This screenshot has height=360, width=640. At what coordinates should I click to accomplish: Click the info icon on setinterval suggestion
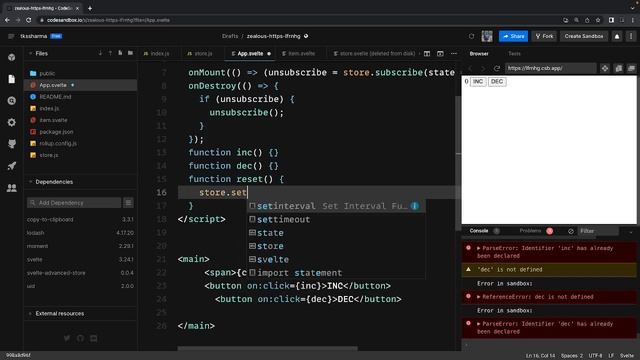(415, 206)
